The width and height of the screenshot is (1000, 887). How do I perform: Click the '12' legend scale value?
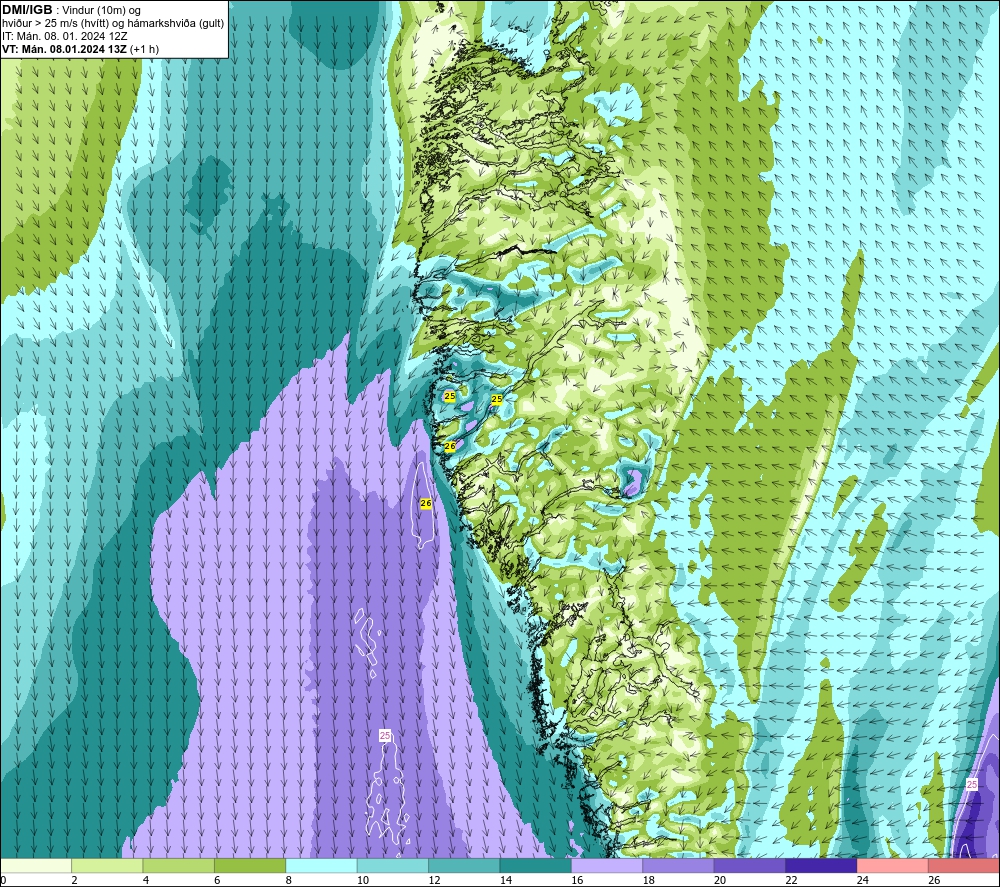[x=434, y=880]
